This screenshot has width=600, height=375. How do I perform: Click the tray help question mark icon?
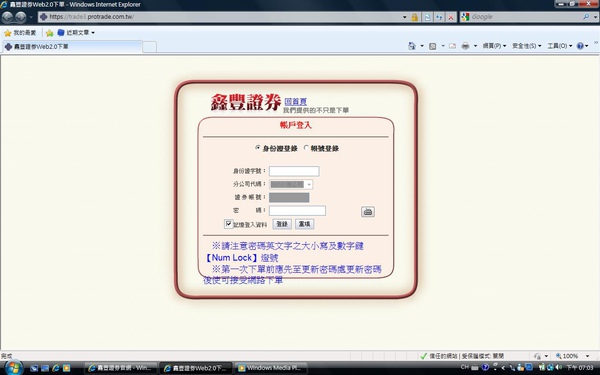tap(485, 367)
